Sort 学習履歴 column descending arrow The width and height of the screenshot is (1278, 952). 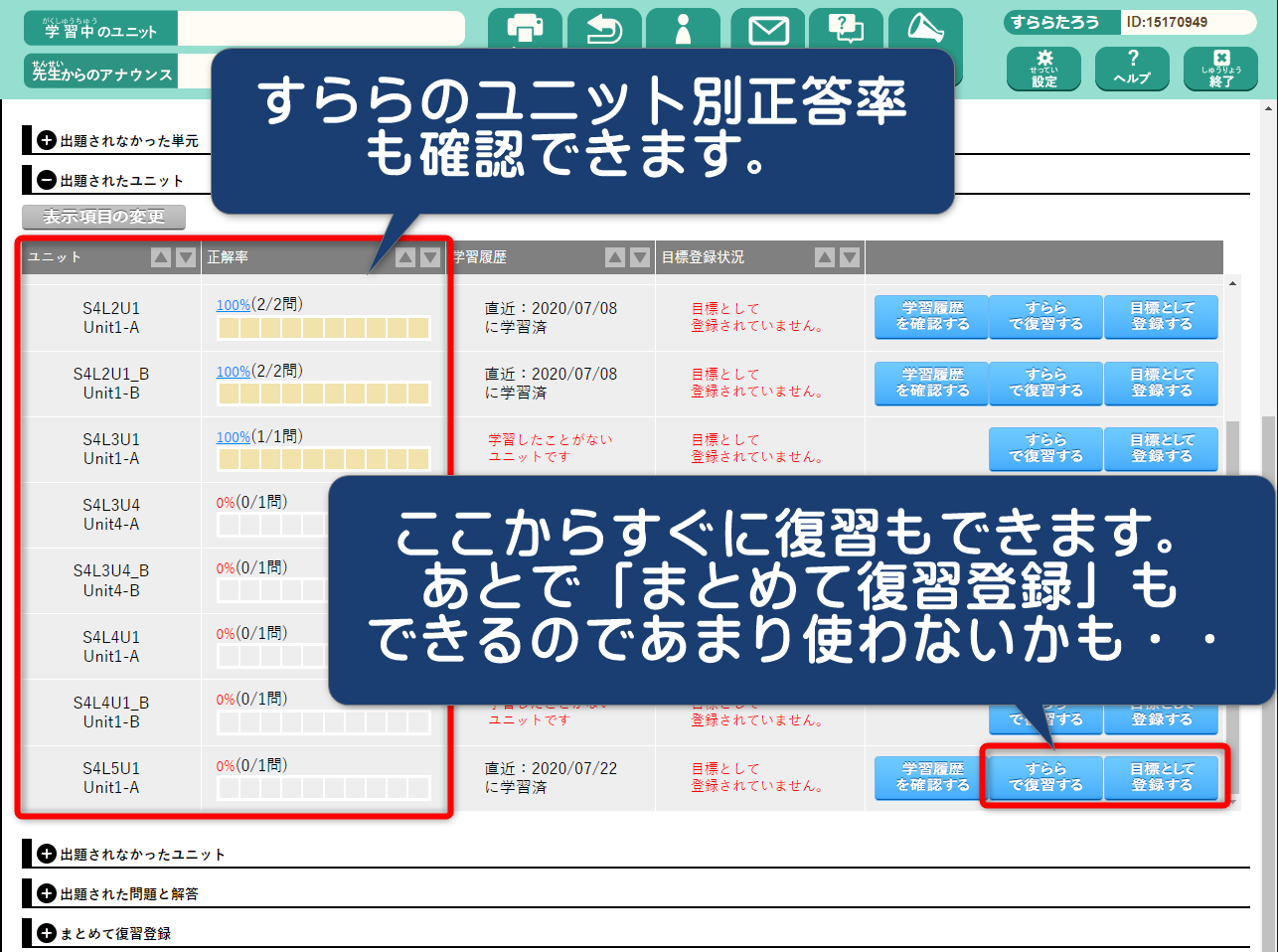pos(640,257)
